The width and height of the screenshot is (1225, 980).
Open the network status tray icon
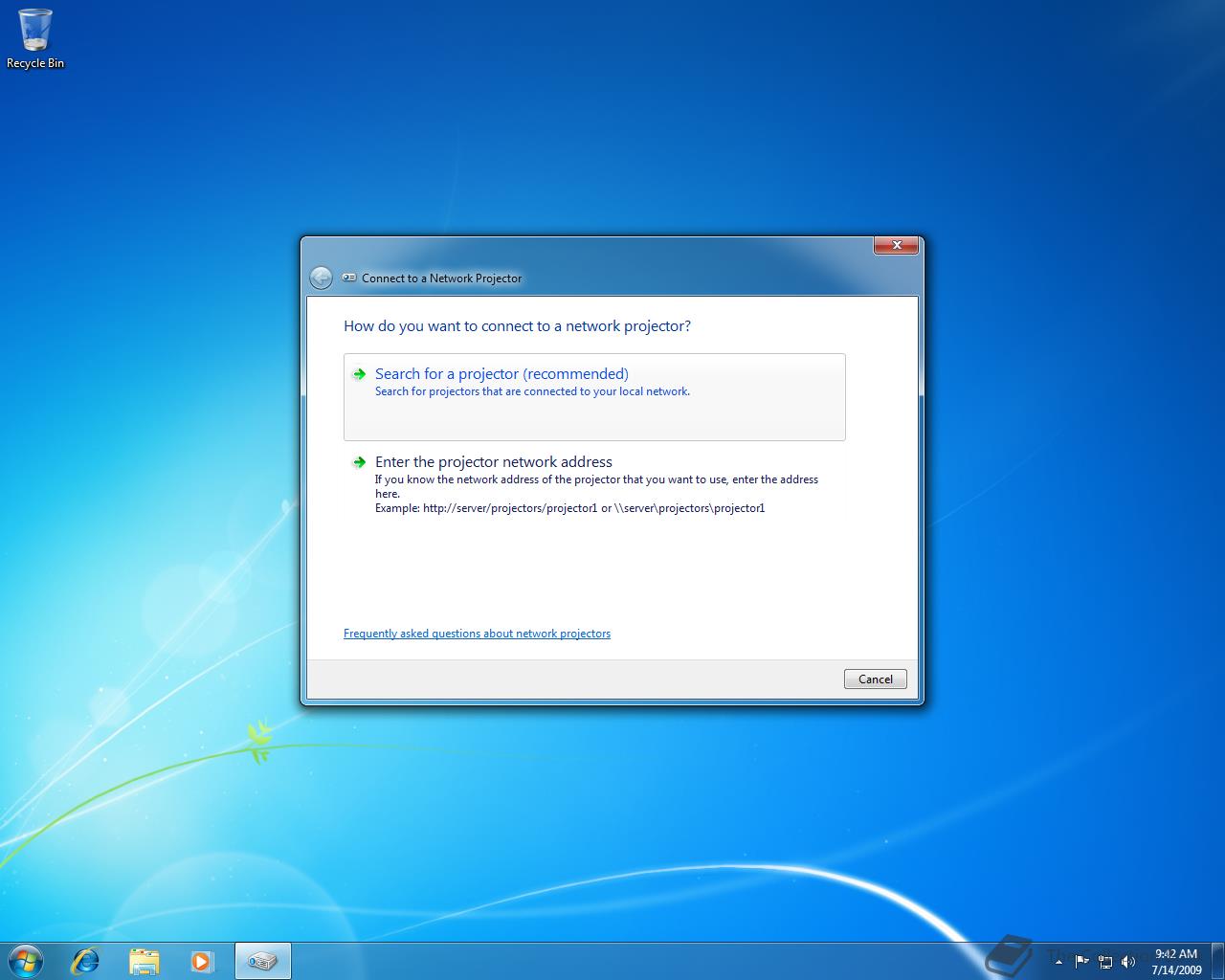(x=1105, y=962)
